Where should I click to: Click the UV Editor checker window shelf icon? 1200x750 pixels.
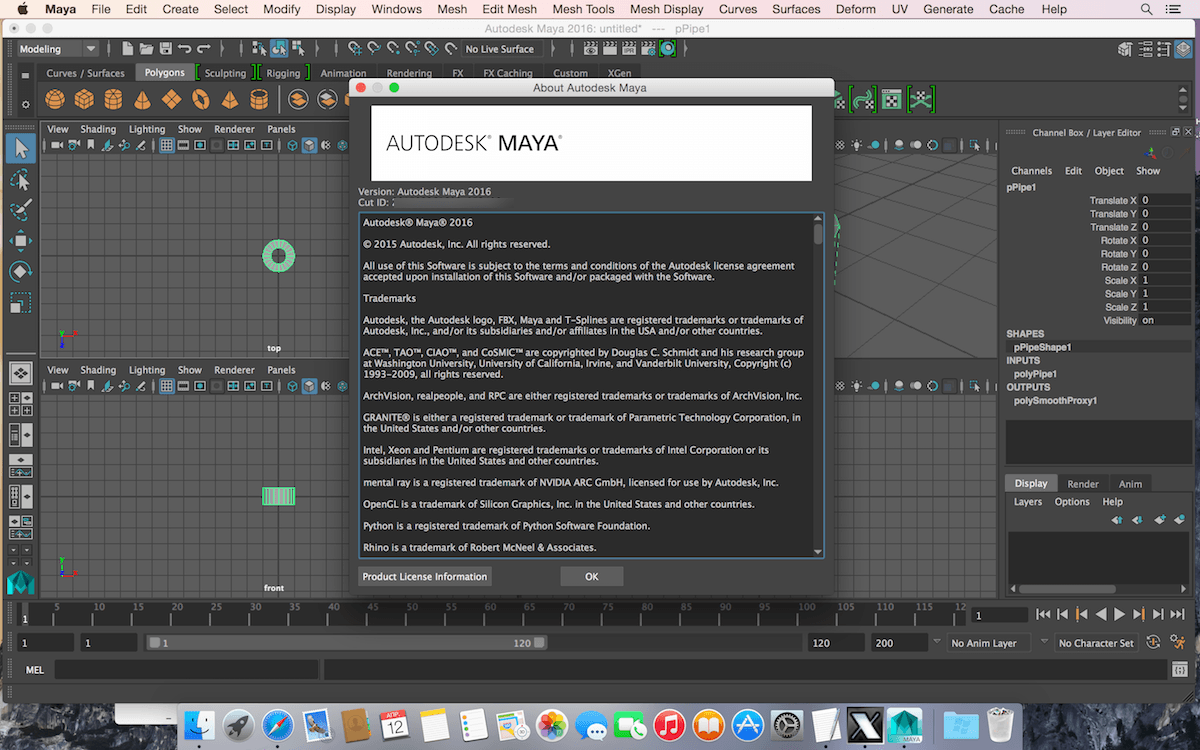(x=891, y=99)
